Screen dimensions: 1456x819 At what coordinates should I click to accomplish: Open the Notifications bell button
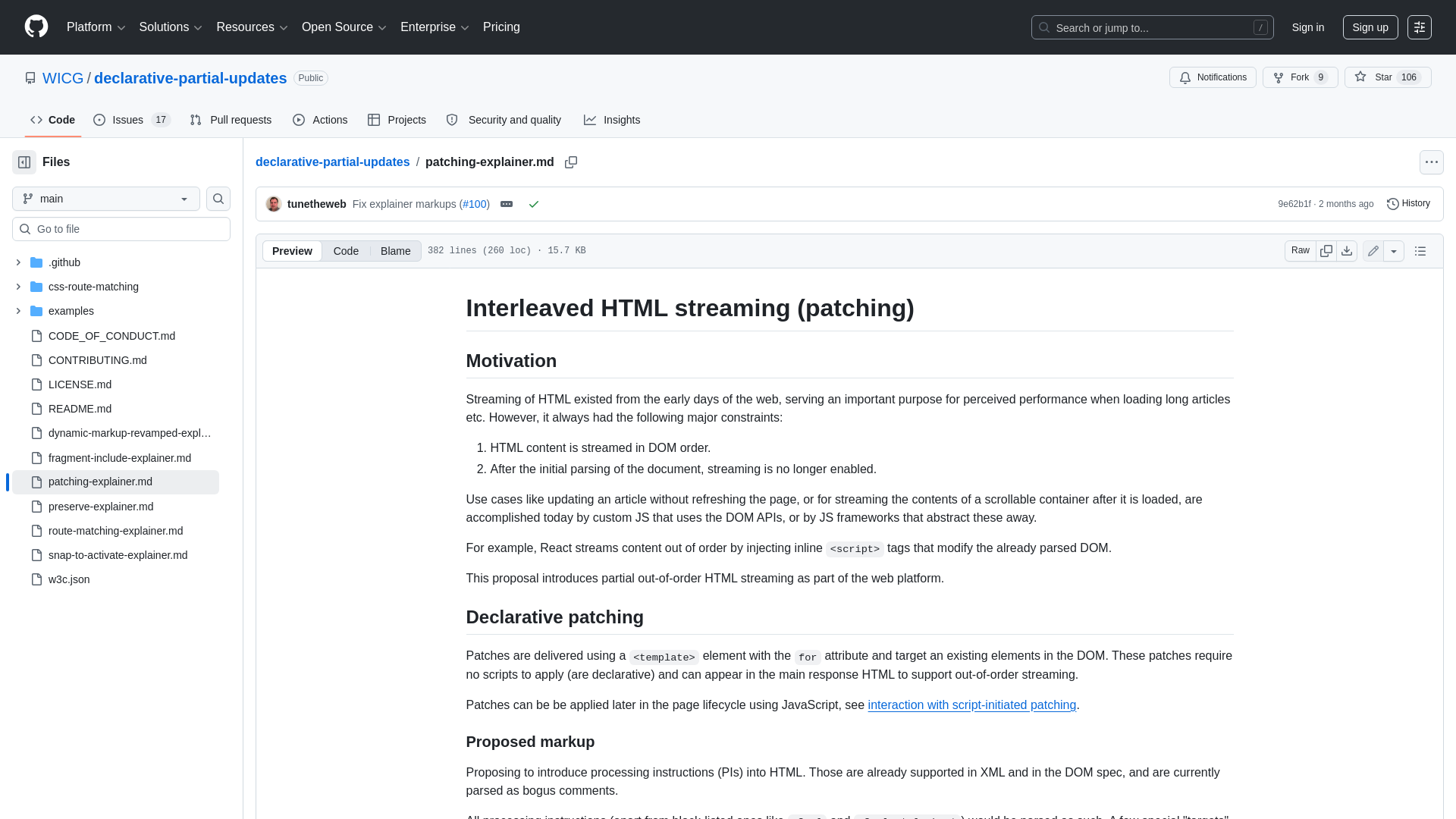tap(1213, 77)
